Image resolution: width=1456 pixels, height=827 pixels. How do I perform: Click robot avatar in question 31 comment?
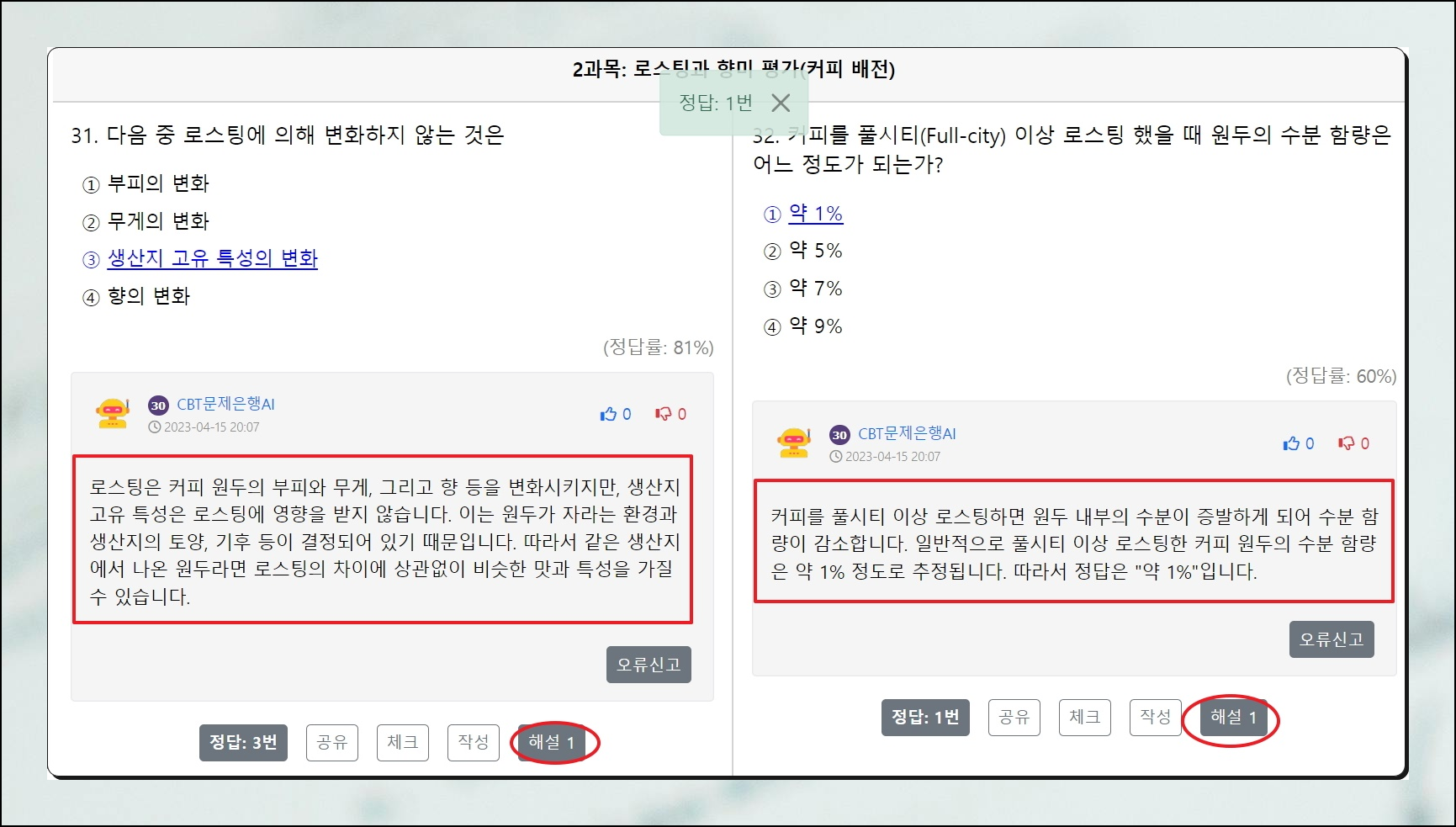click(x=113, y=413)
